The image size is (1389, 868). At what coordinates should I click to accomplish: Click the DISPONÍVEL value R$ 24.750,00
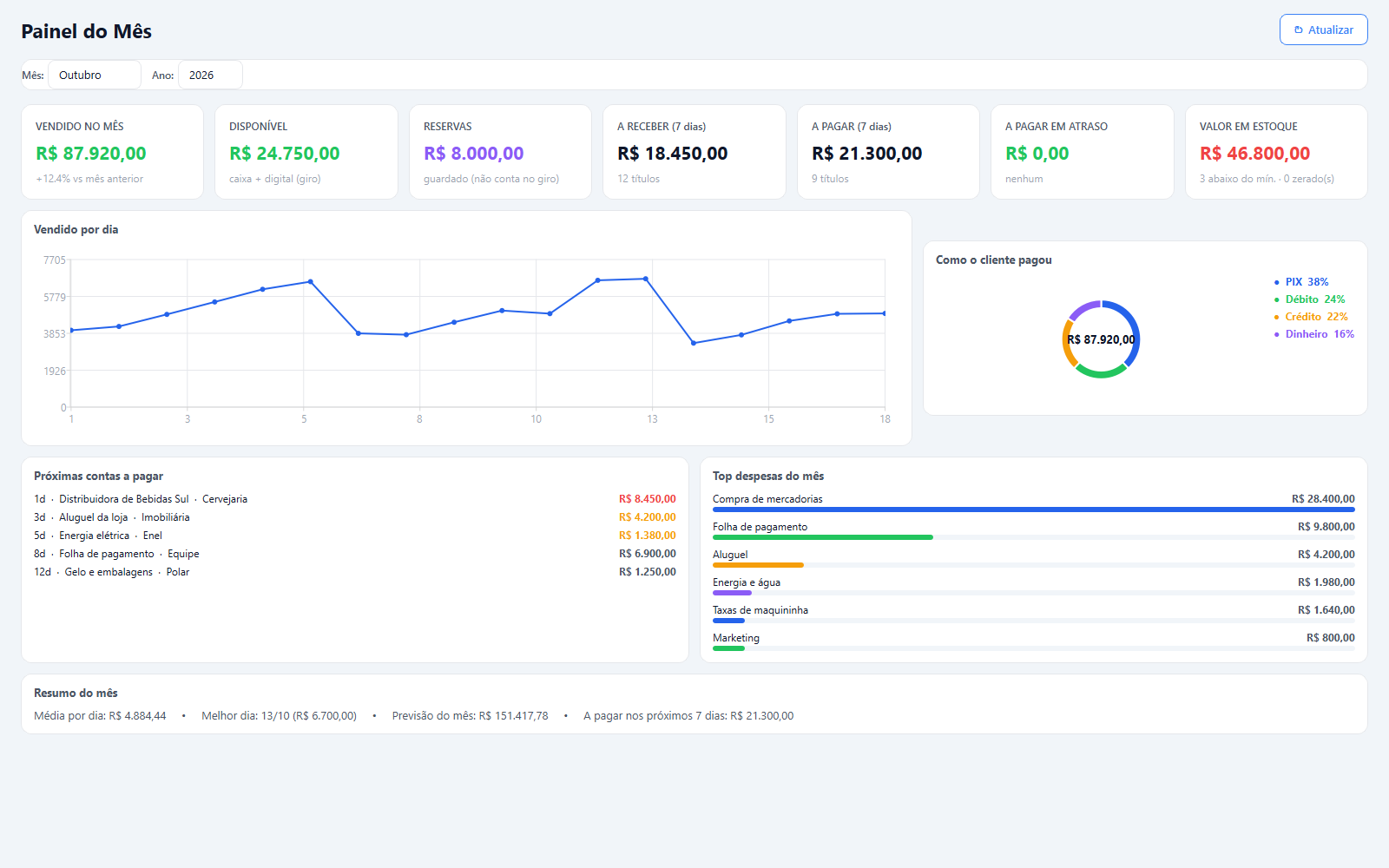coord(285,154)
